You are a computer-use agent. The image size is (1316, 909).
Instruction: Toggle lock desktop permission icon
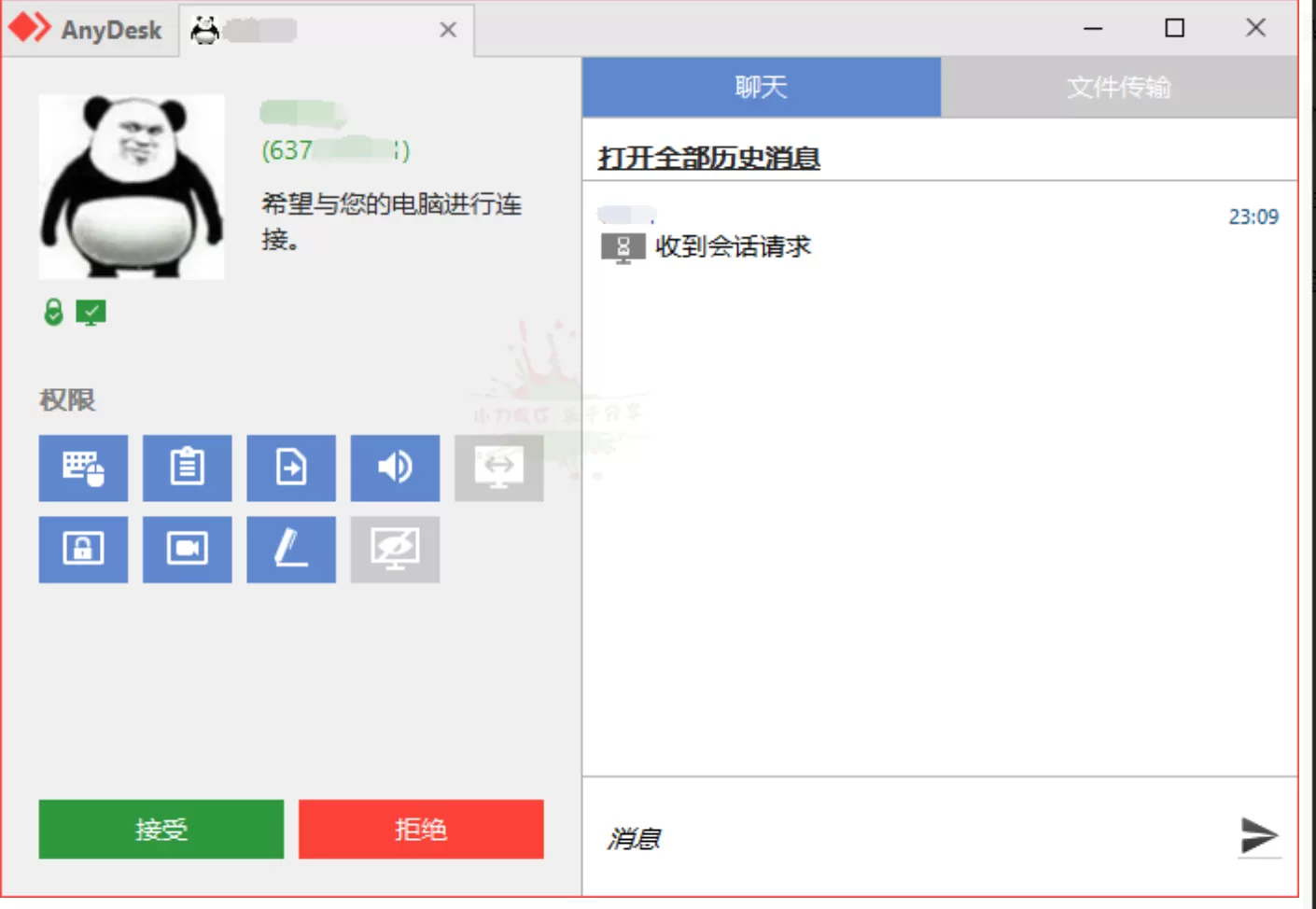pyautogui.click(x=83, y=549)
